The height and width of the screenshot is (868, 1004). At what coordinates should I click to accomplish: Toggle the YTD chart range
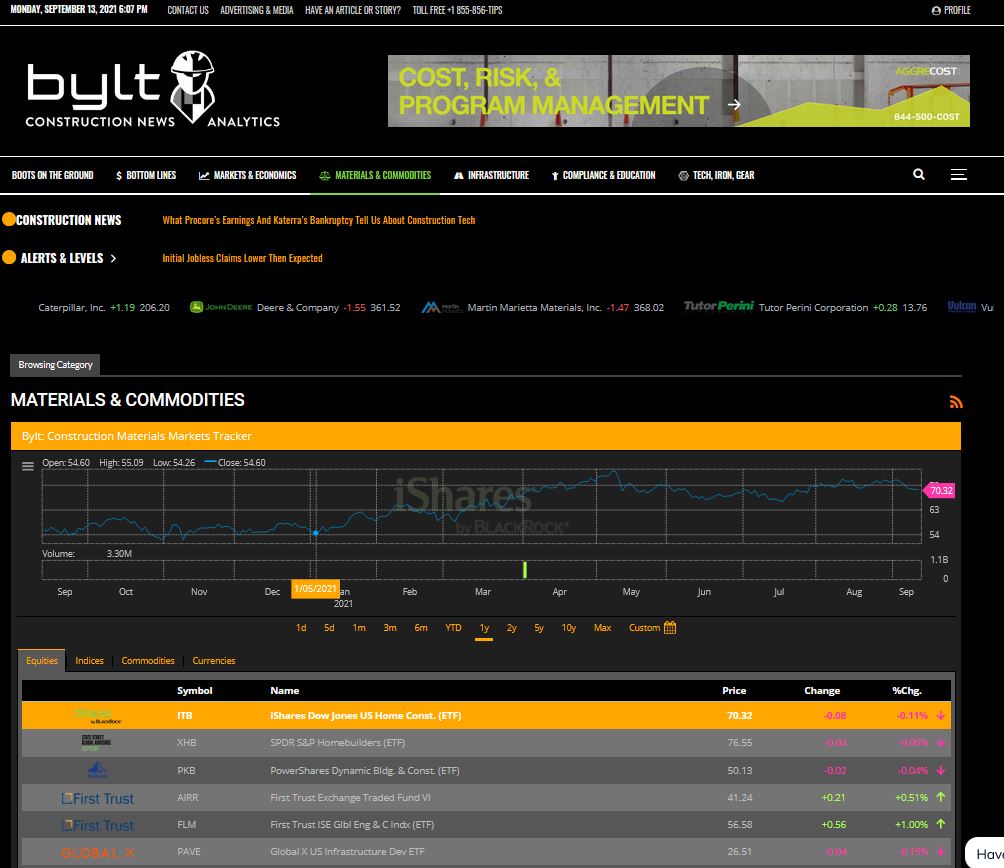point(452,627)
